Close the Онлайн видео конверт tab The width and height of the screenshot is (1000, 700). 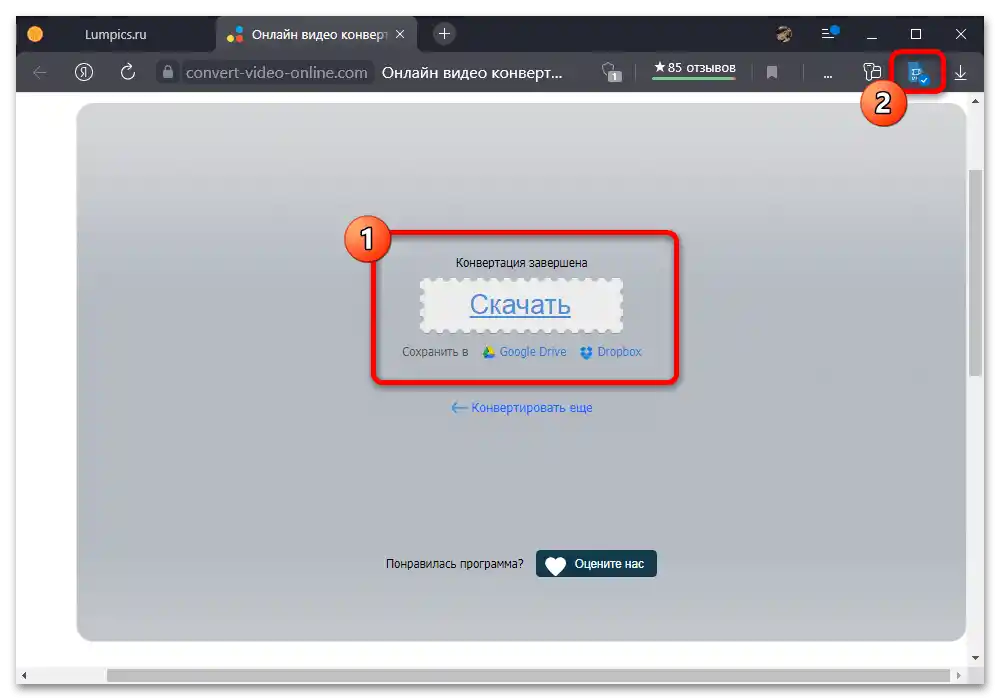click(x=400, y=34)
